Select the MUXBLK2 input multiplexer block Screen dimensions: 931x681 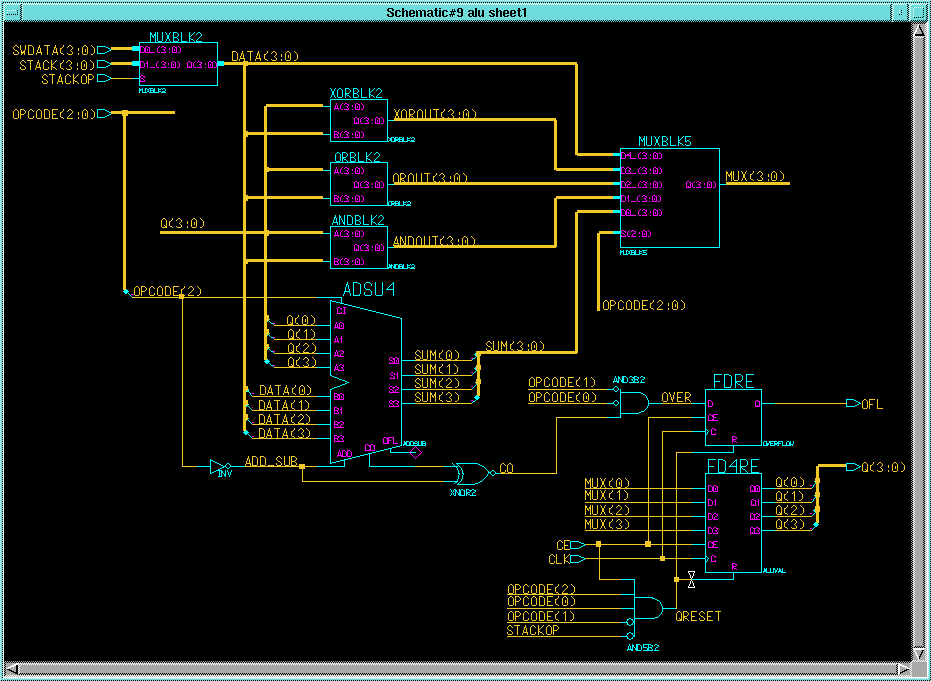(176, 64)
